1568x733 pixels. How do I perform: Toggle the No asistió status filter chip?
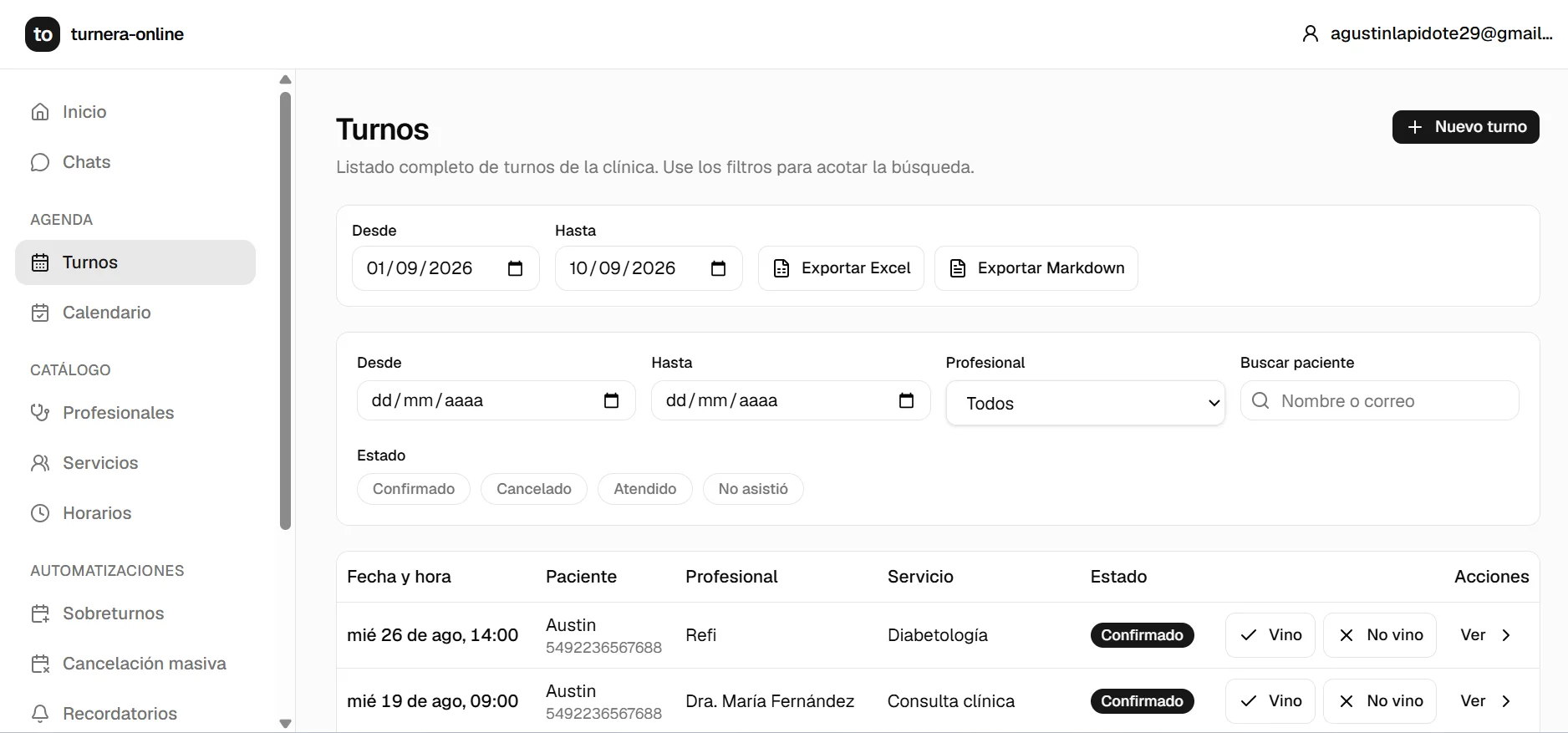(x=753, y=489)
